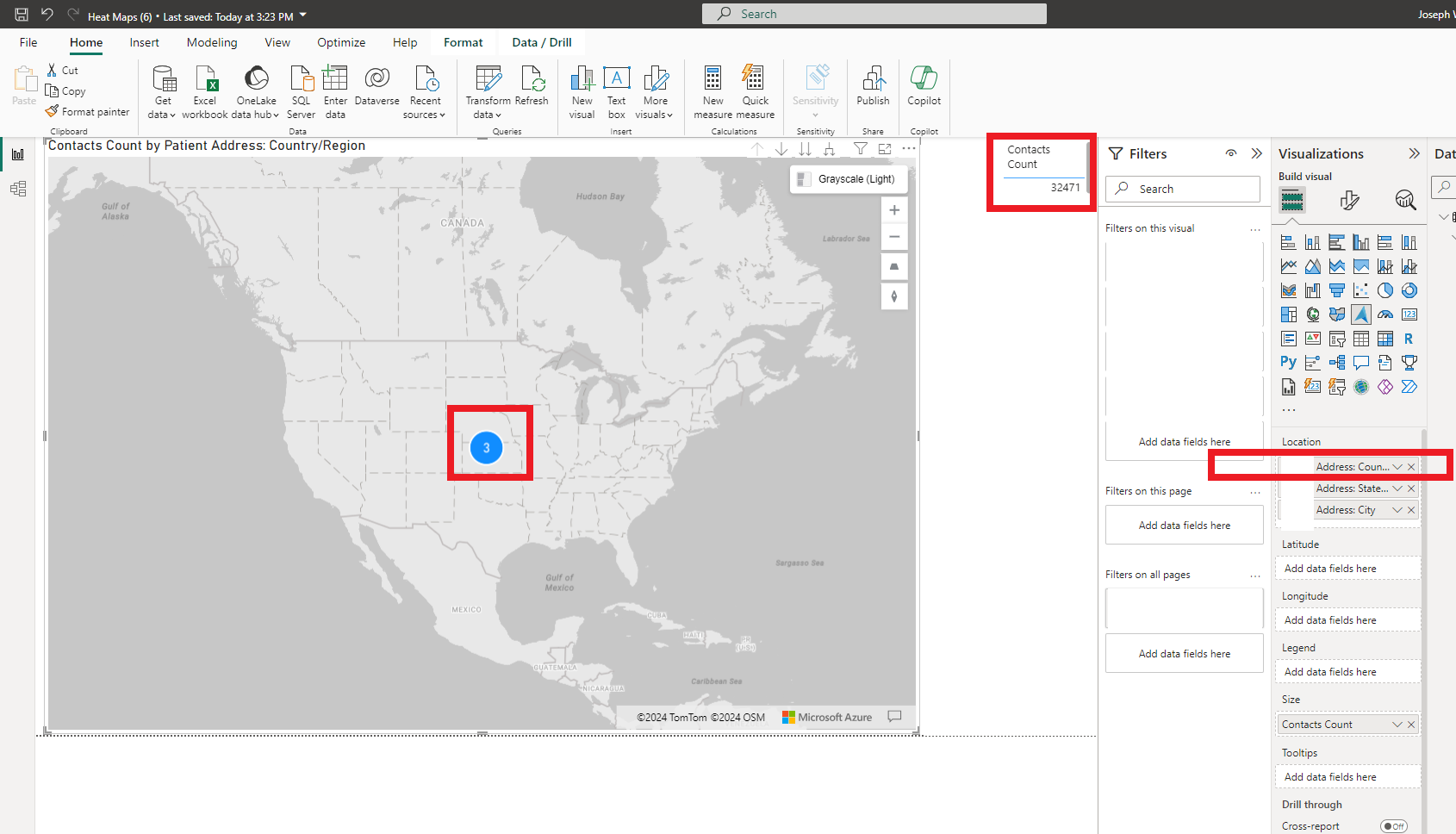The width and height of the screenshot is (1456, 834).
Task: Expand Contacts Count field options chevron
Action: point(1397,725)
